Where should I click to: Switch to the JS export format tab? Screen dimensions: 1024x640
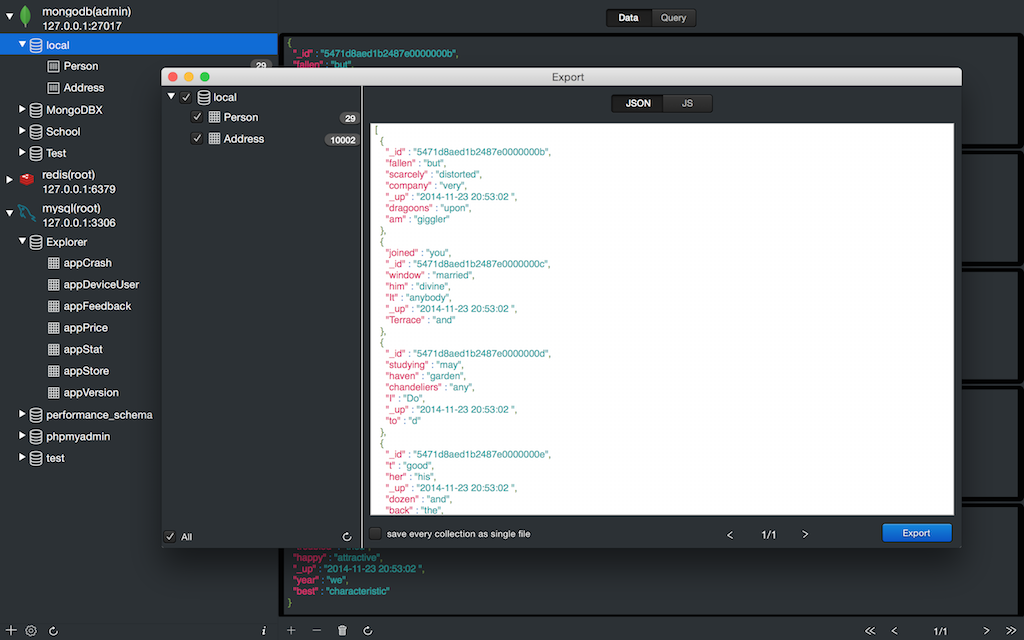(x=687, y=103)
